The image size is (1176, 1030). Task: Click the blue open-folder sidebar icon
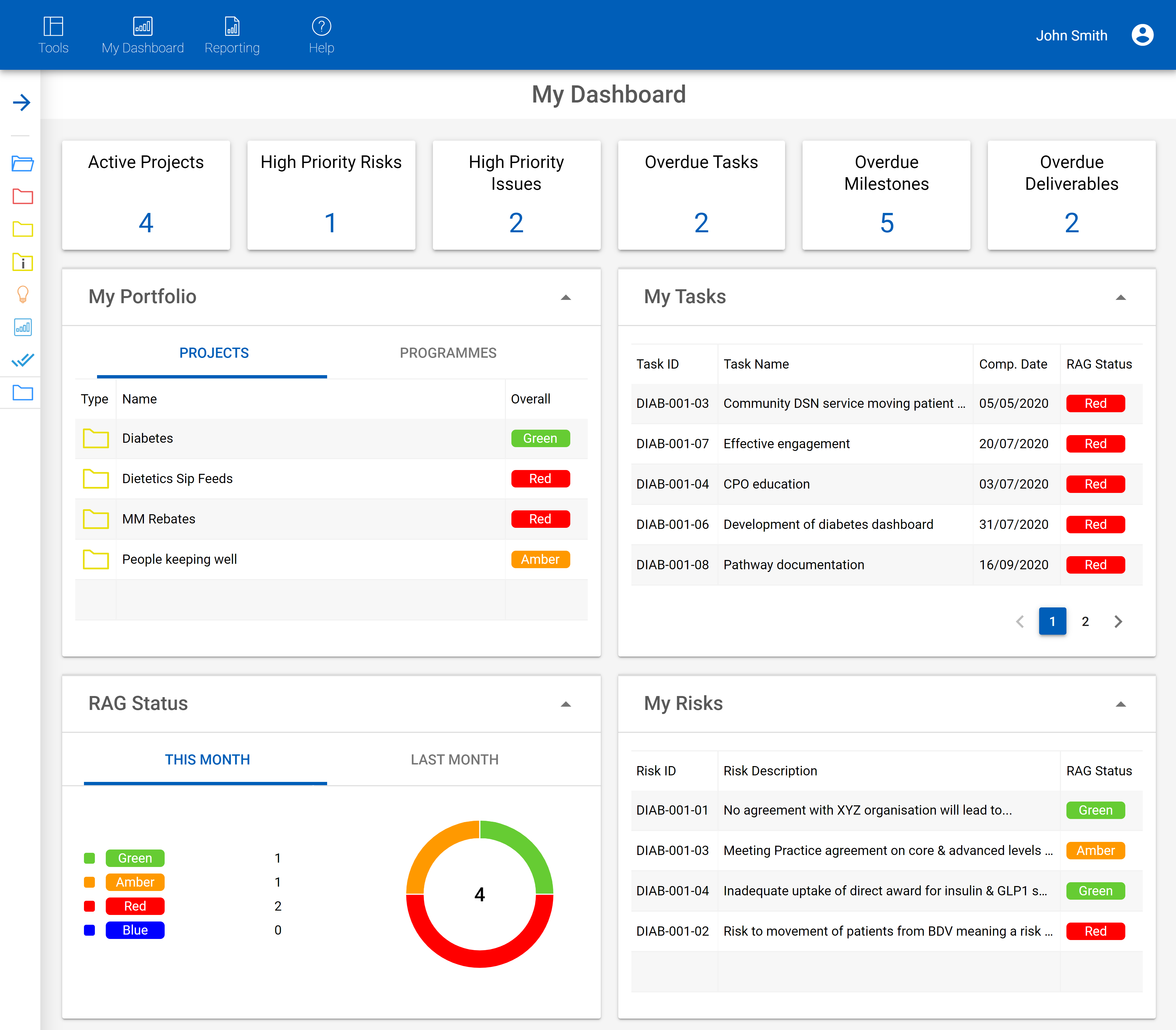tap(22, 163)
